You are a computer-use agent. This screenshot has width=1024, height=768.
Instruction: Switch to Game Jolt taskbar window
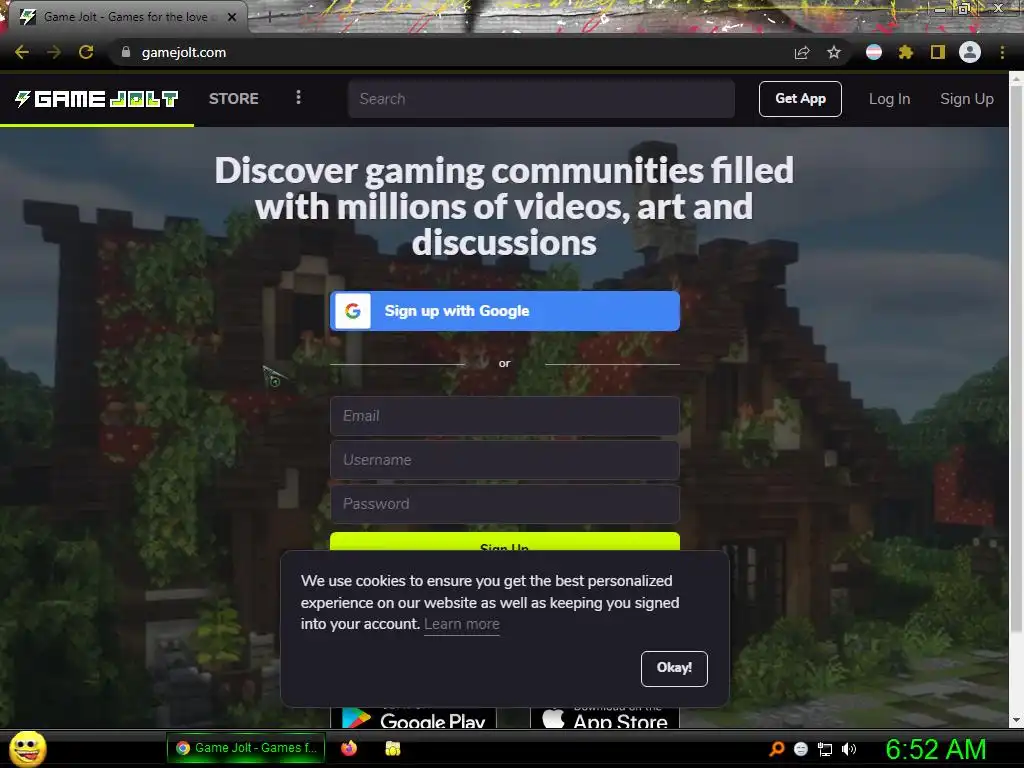pyautogui.click(x=246, y=748)
